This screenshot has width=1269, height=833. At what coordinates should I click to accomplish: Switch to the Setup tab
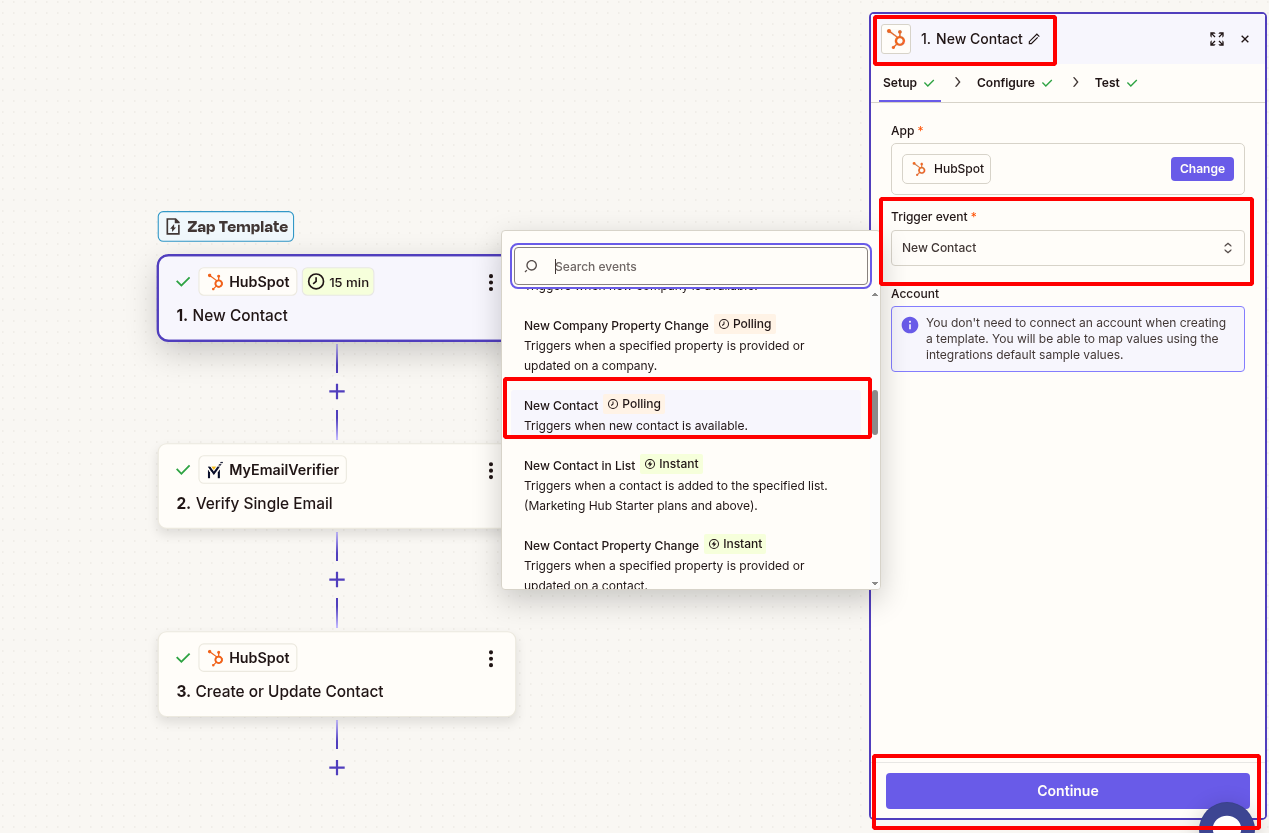click(x=901, y=82)
